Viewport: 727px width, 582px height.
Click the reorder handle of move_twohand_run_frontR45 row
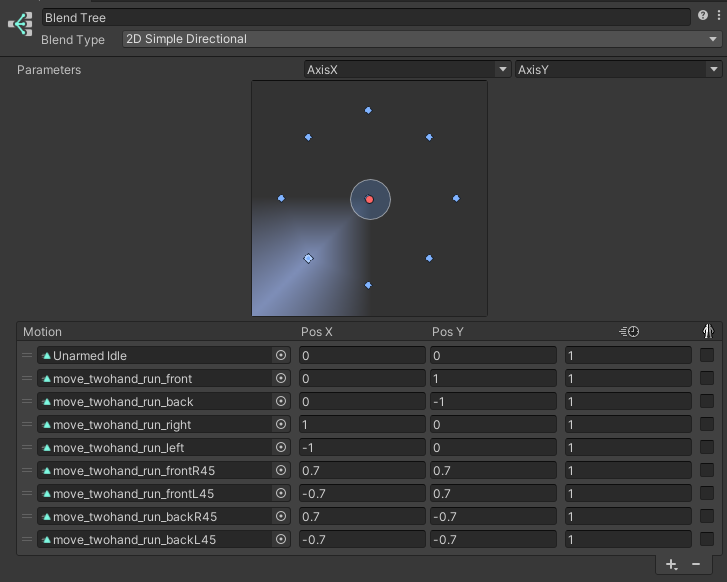pyautogui.click(x=27, y=470)
